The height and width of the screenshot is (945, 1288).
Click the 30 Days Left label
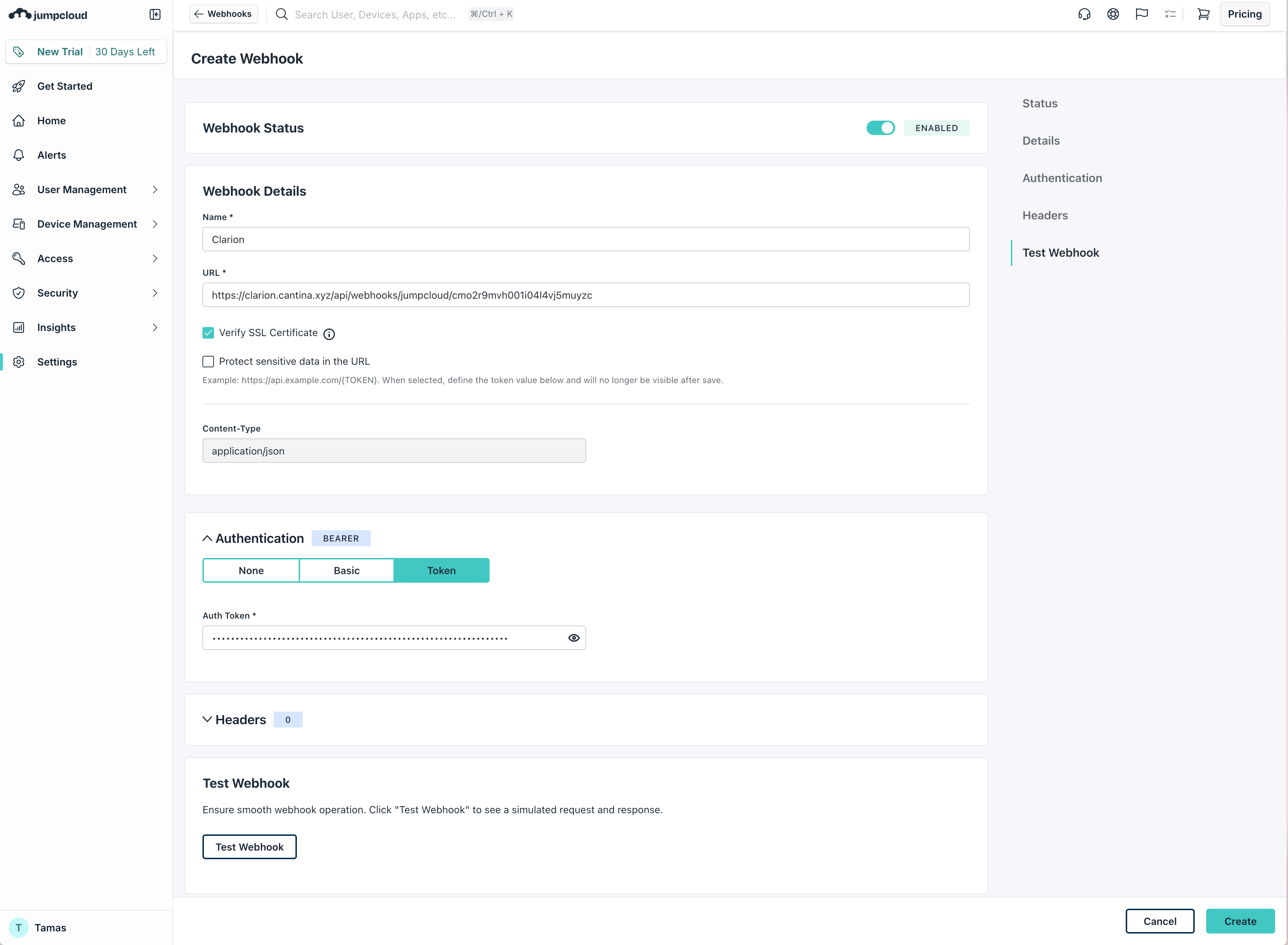tap(125, 51)
